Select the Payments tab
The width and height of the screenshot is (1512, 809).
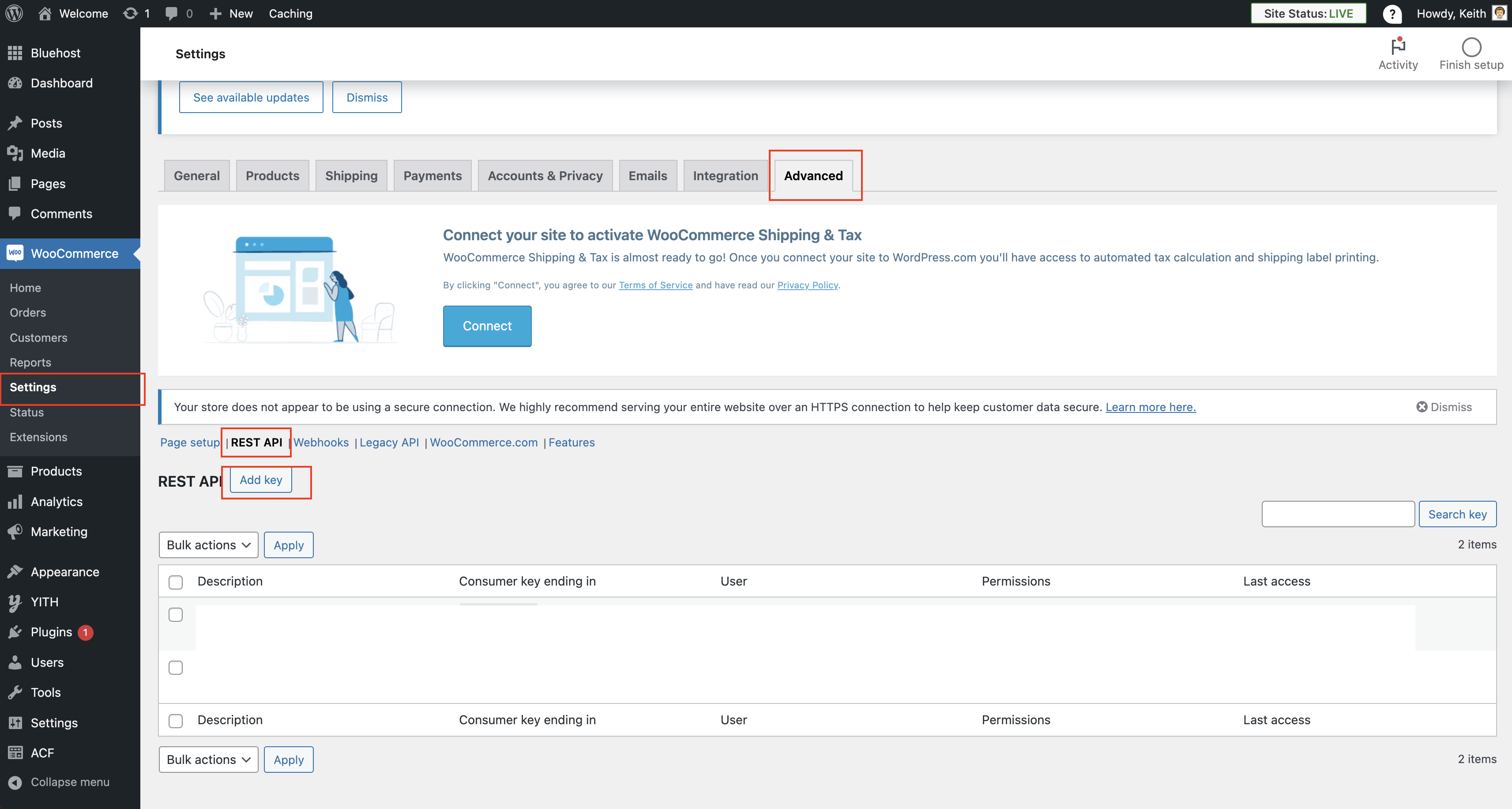(433, 176)
